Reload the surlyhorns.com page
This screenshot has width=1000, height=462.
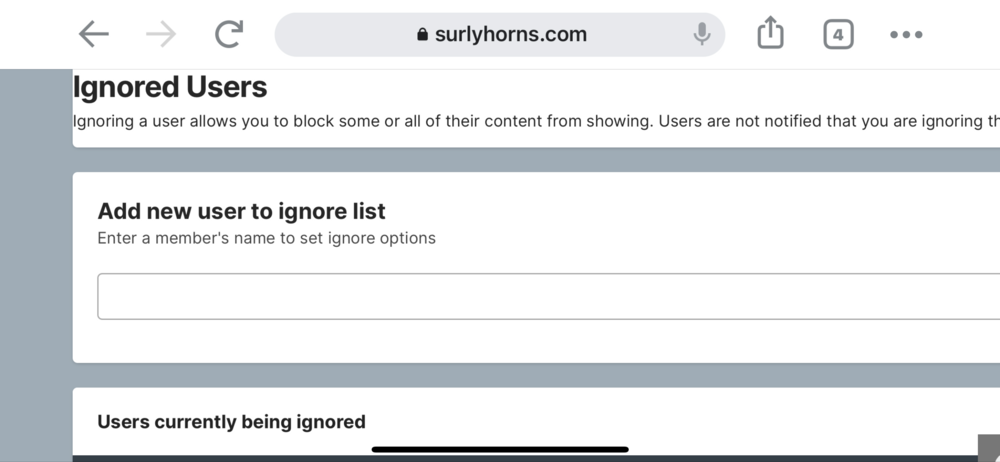click(229, 35)
